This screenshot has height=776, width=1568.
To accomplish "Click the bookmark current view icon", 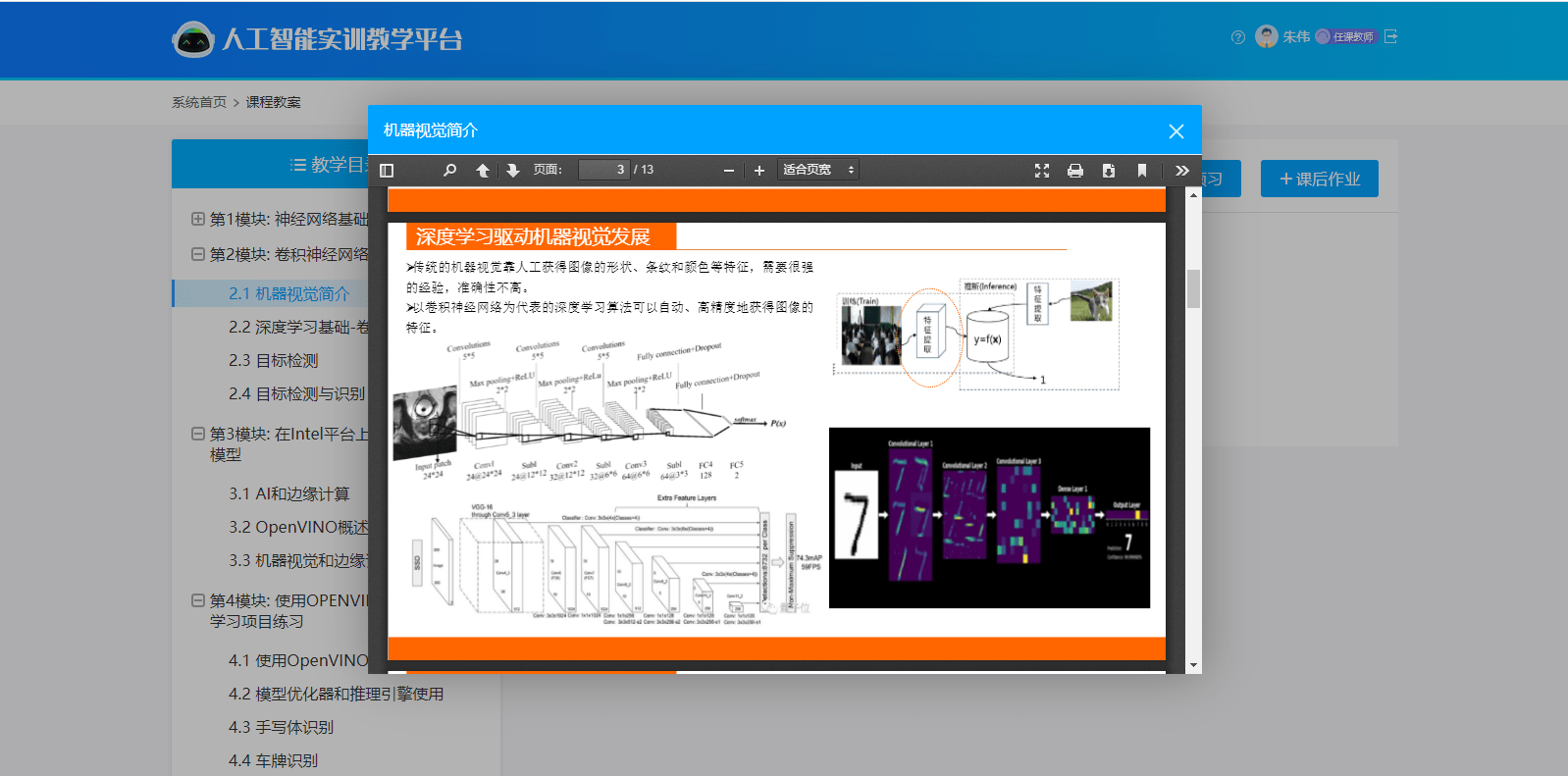I will pyautogui.click(x=1142, y=170).
